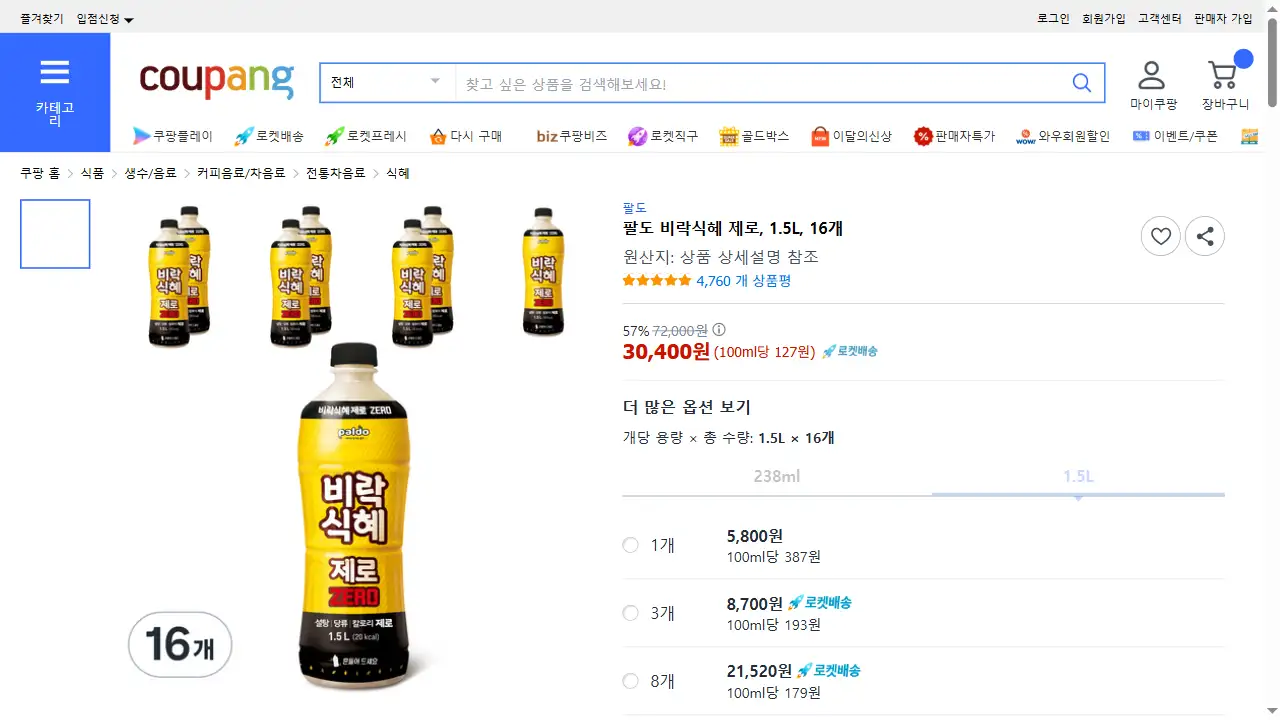Go to 전통차음료 breadcrumb

point(335,173)
